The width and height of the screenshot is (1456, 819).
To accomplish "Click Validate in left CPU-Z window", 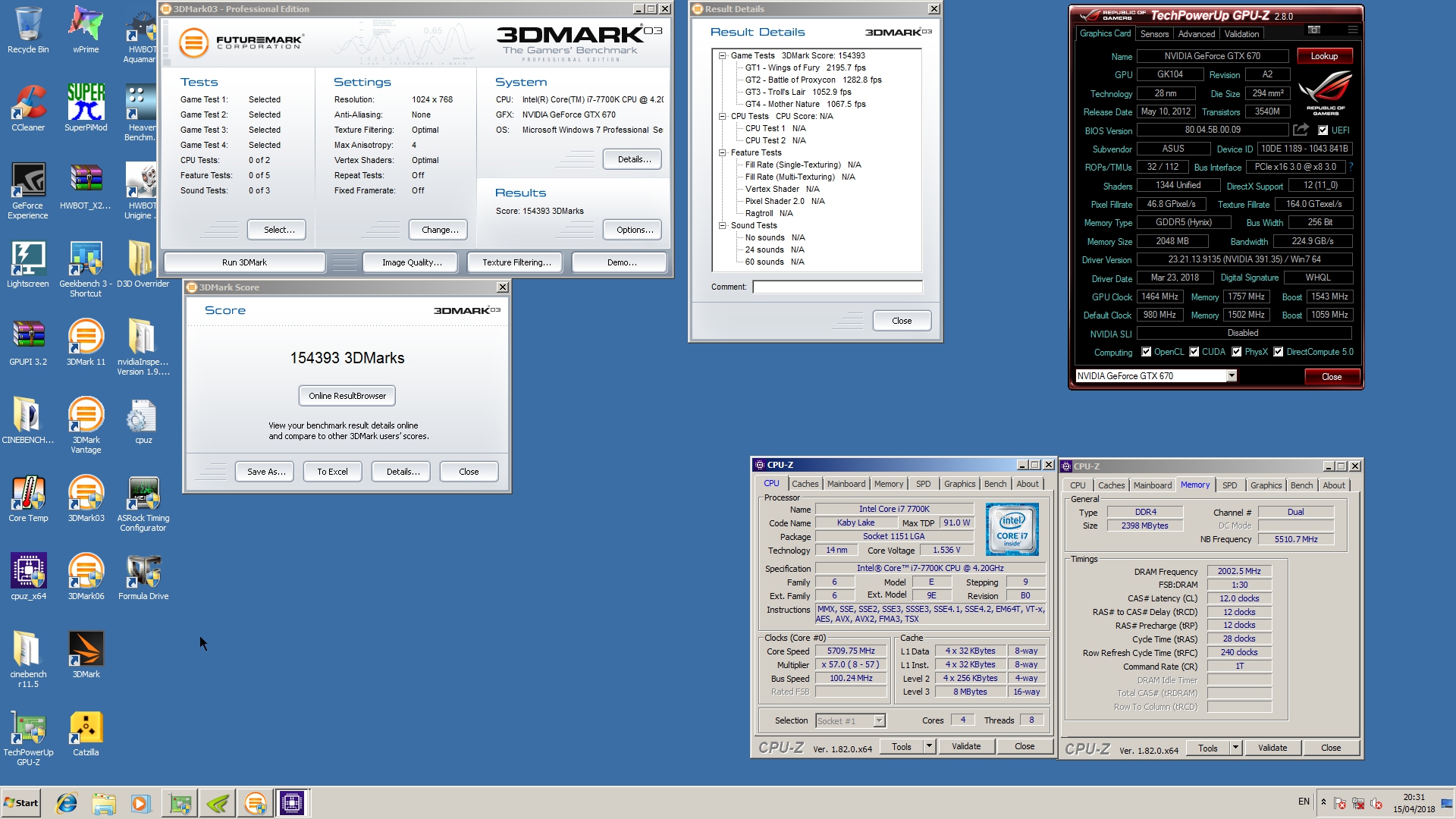I will 966,747.
